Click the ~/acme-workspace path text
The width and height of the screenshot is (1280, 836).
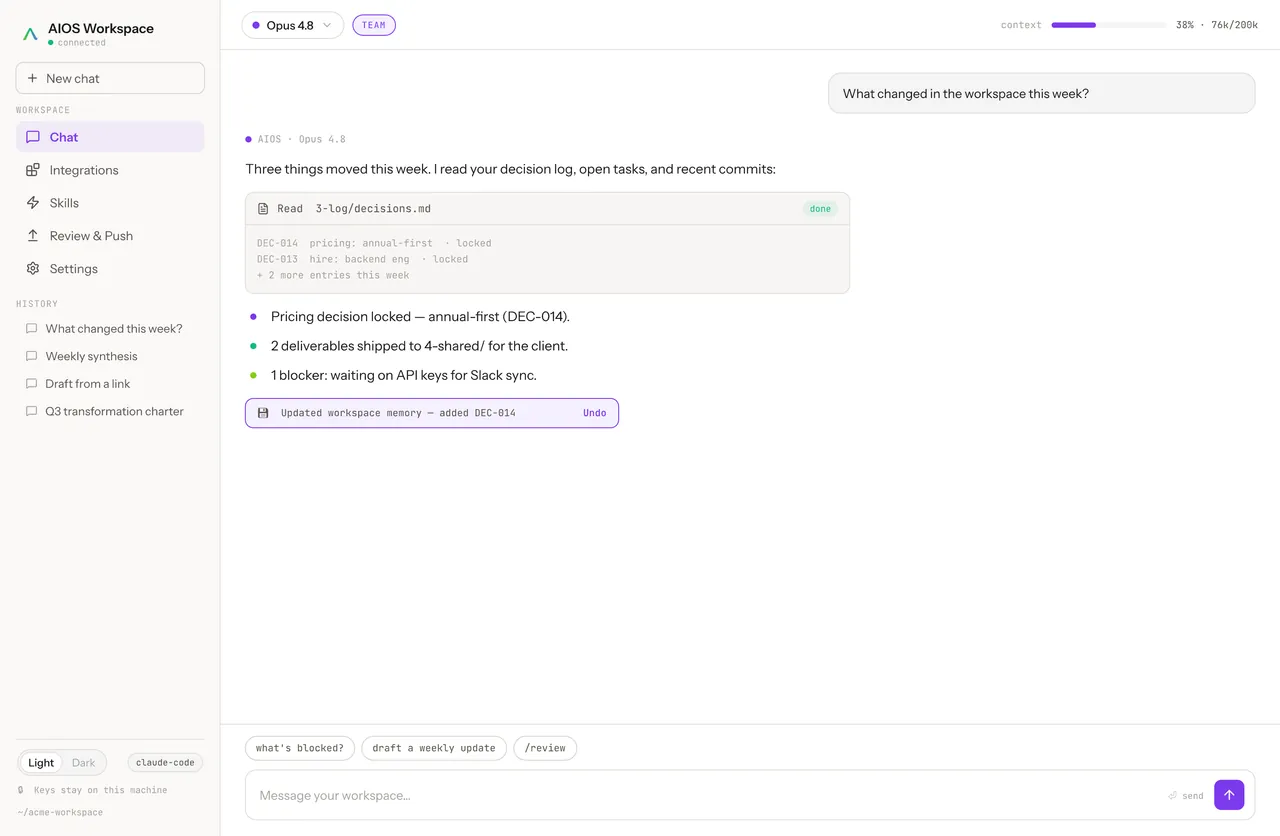60,812
